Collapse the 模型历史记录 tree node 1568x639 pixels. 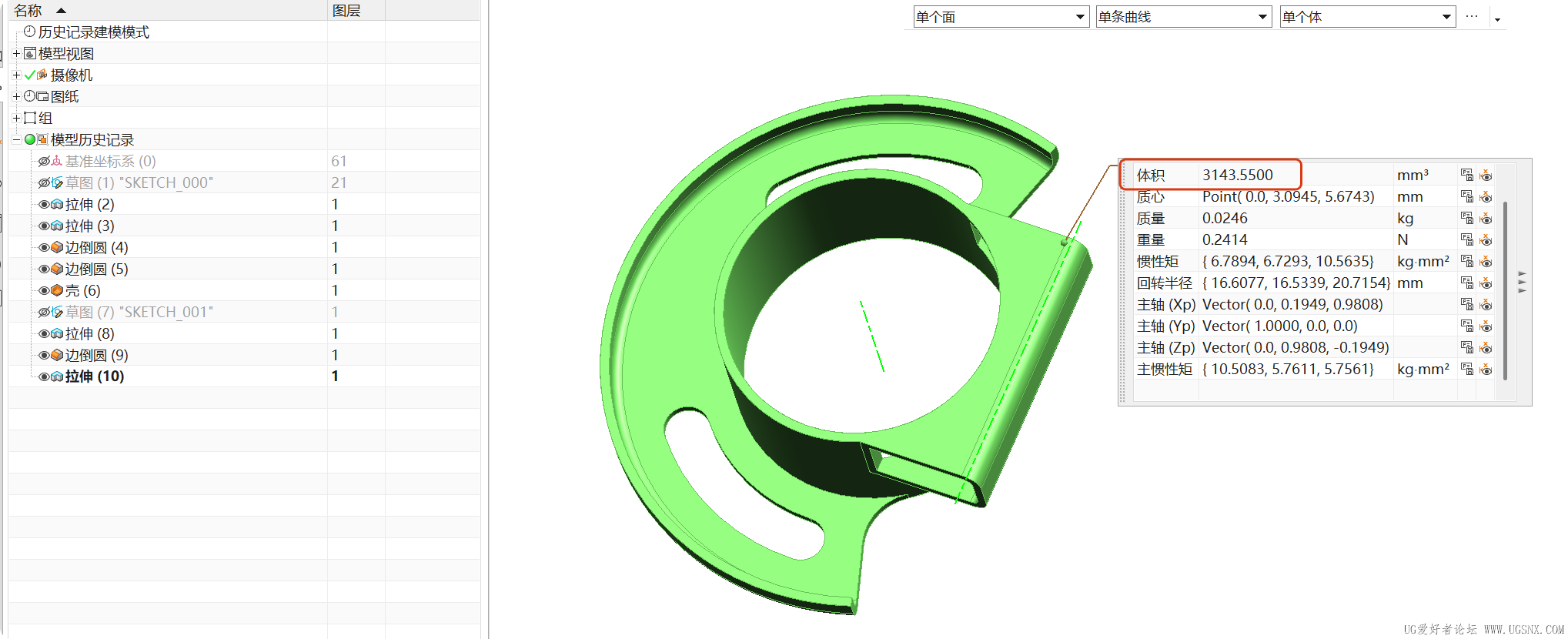(16, 139)
